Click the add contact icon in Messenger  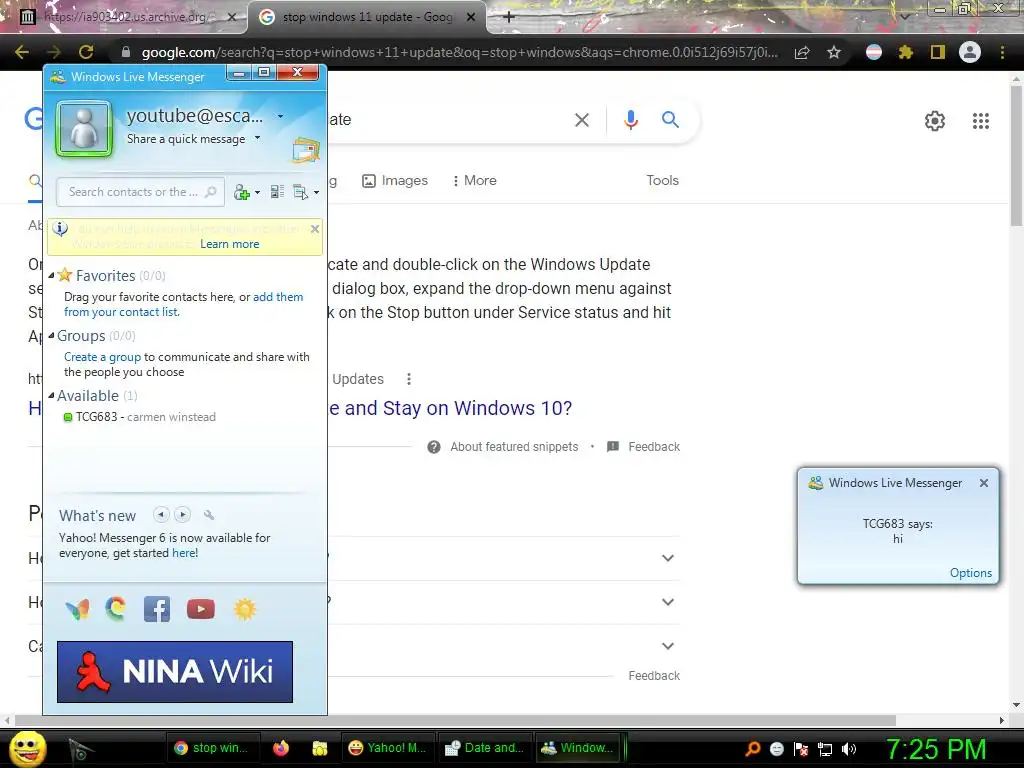[x=242, y=192]
